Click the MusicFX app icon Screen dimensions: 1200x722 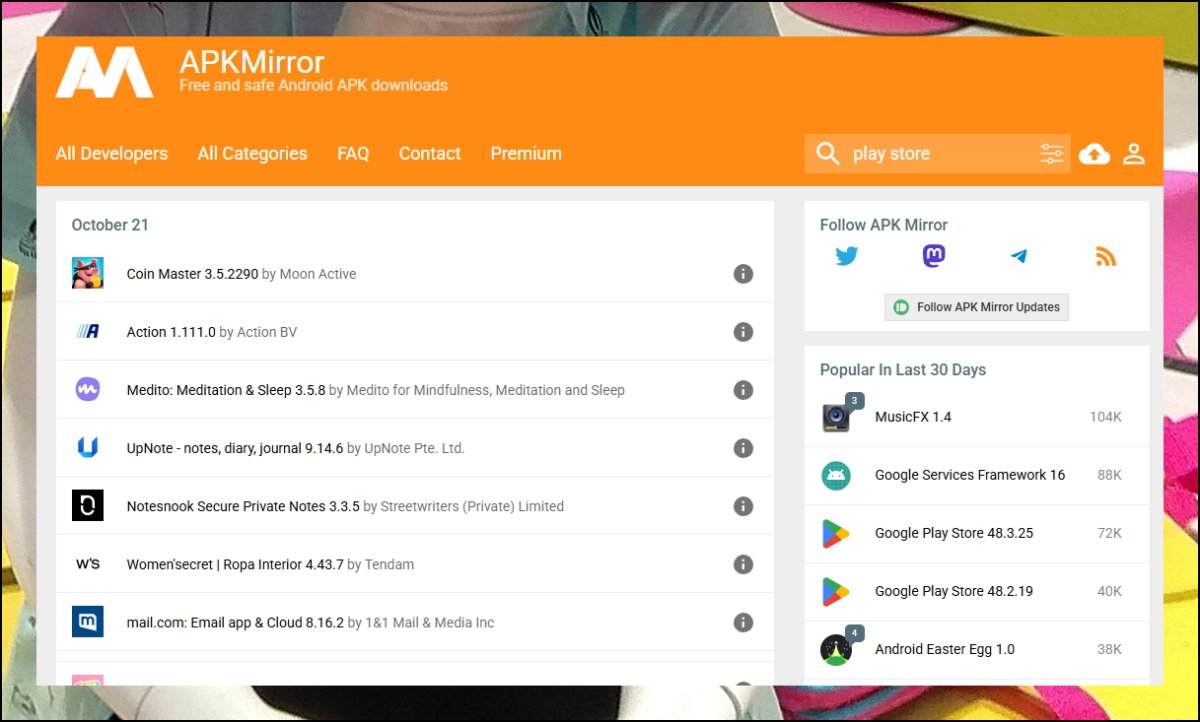[x=836, y=417]
